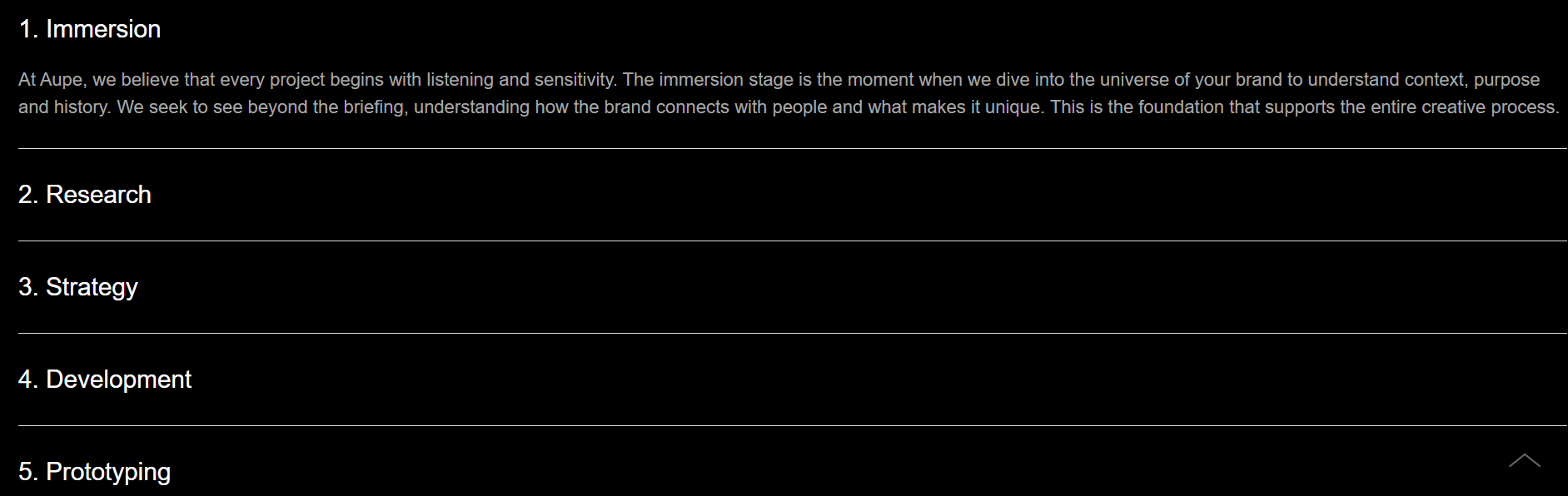Viewport: 1568px width, 496px height.
Task: Click the word "listening" in the paragraph
Action: [x=460, y=80]
